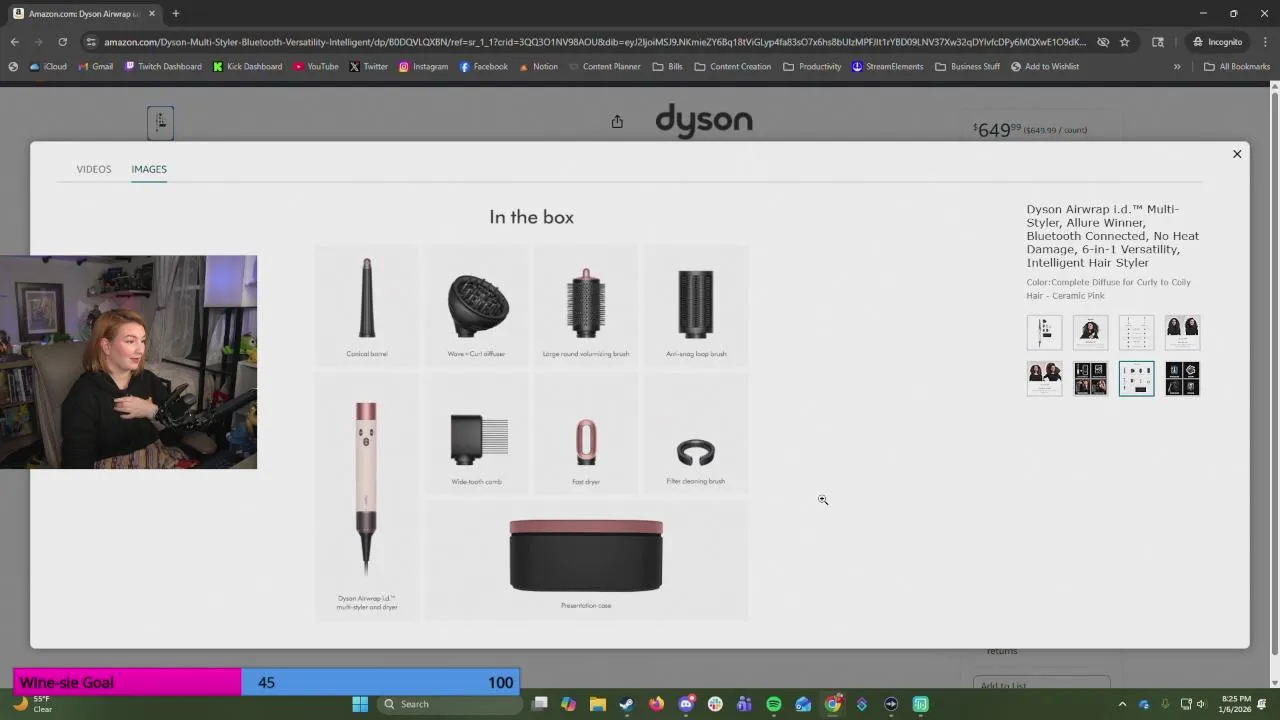The width and height of the screenshot is (1280, 720).
Task: Click the Dyson brand logo
Action: 704,120
